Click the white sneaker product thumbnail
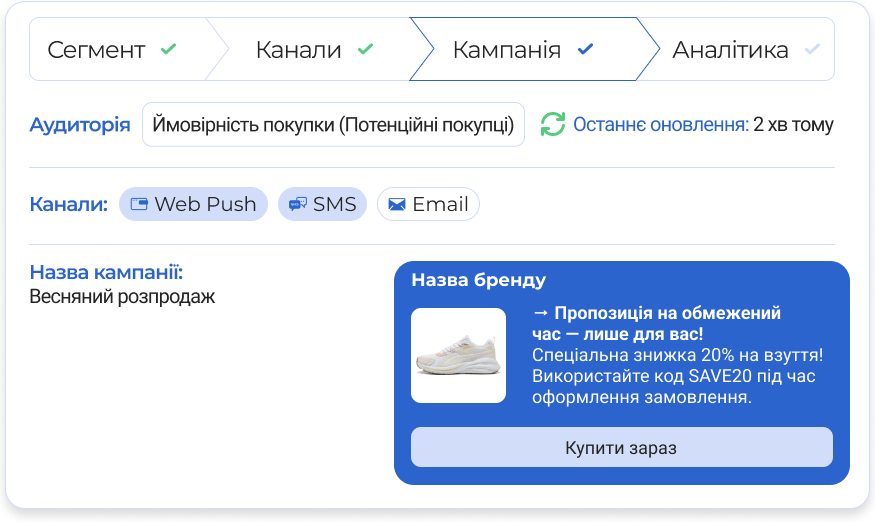The image size is (875, 522). [x=458, y=356]
